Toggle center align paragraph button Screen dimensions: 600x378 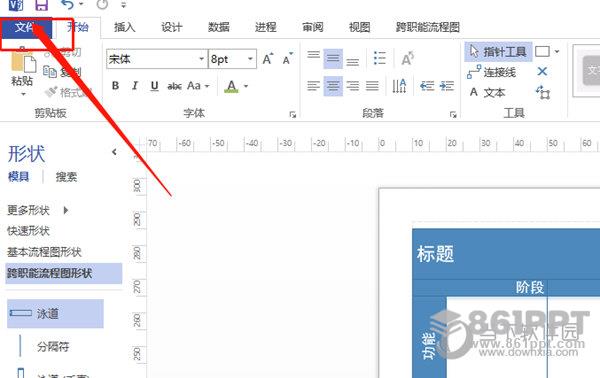(333, 86)
